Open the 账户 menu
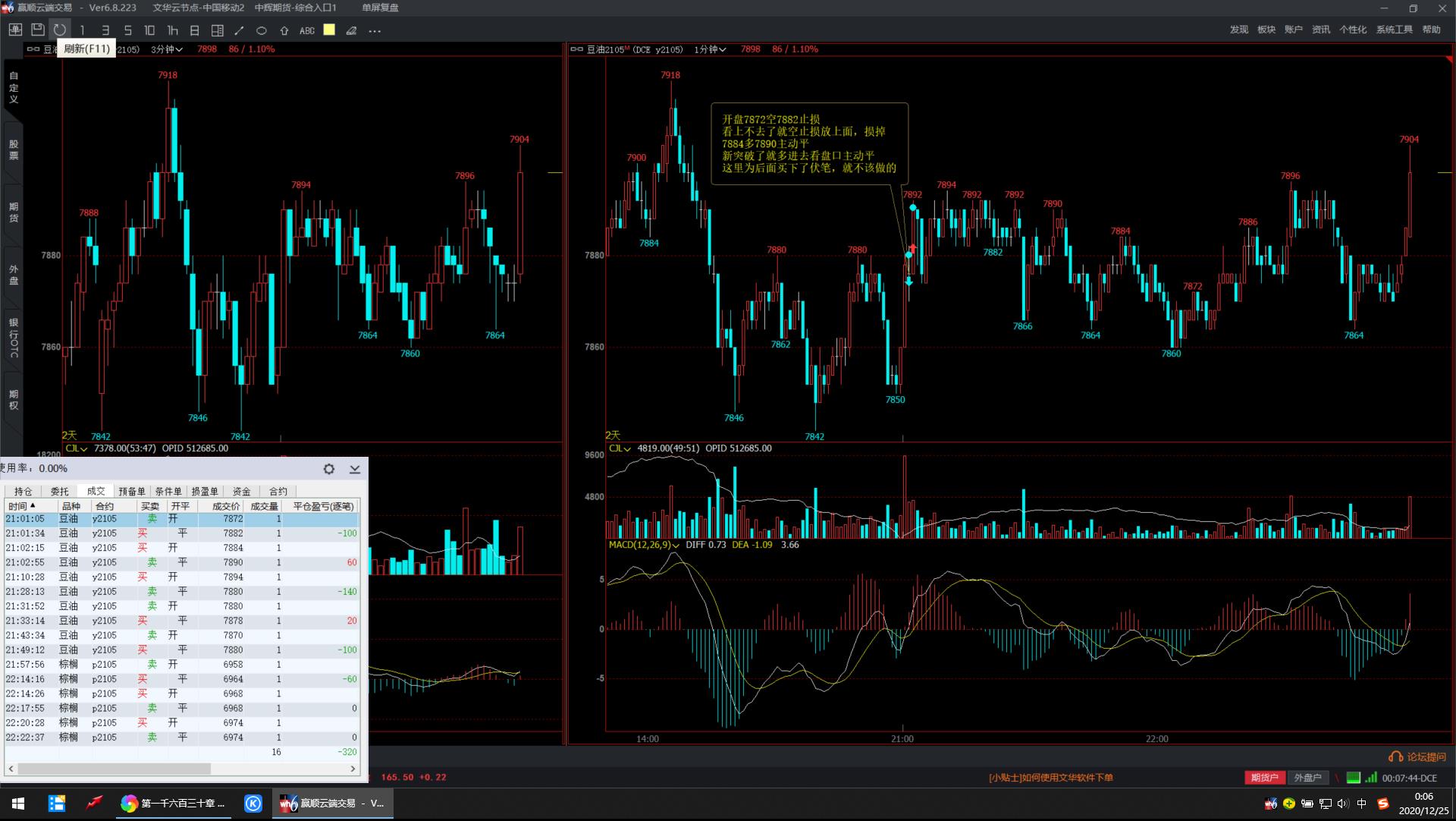1456x821 pixels. pos(1294,30)
